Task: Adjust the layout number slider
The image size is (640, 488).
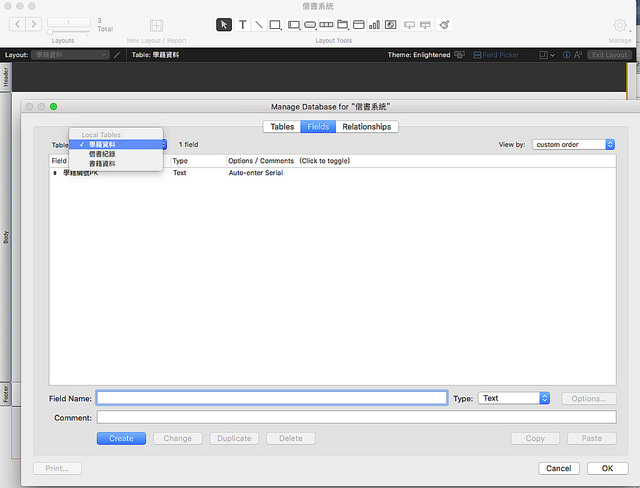Action: (50, 32)
